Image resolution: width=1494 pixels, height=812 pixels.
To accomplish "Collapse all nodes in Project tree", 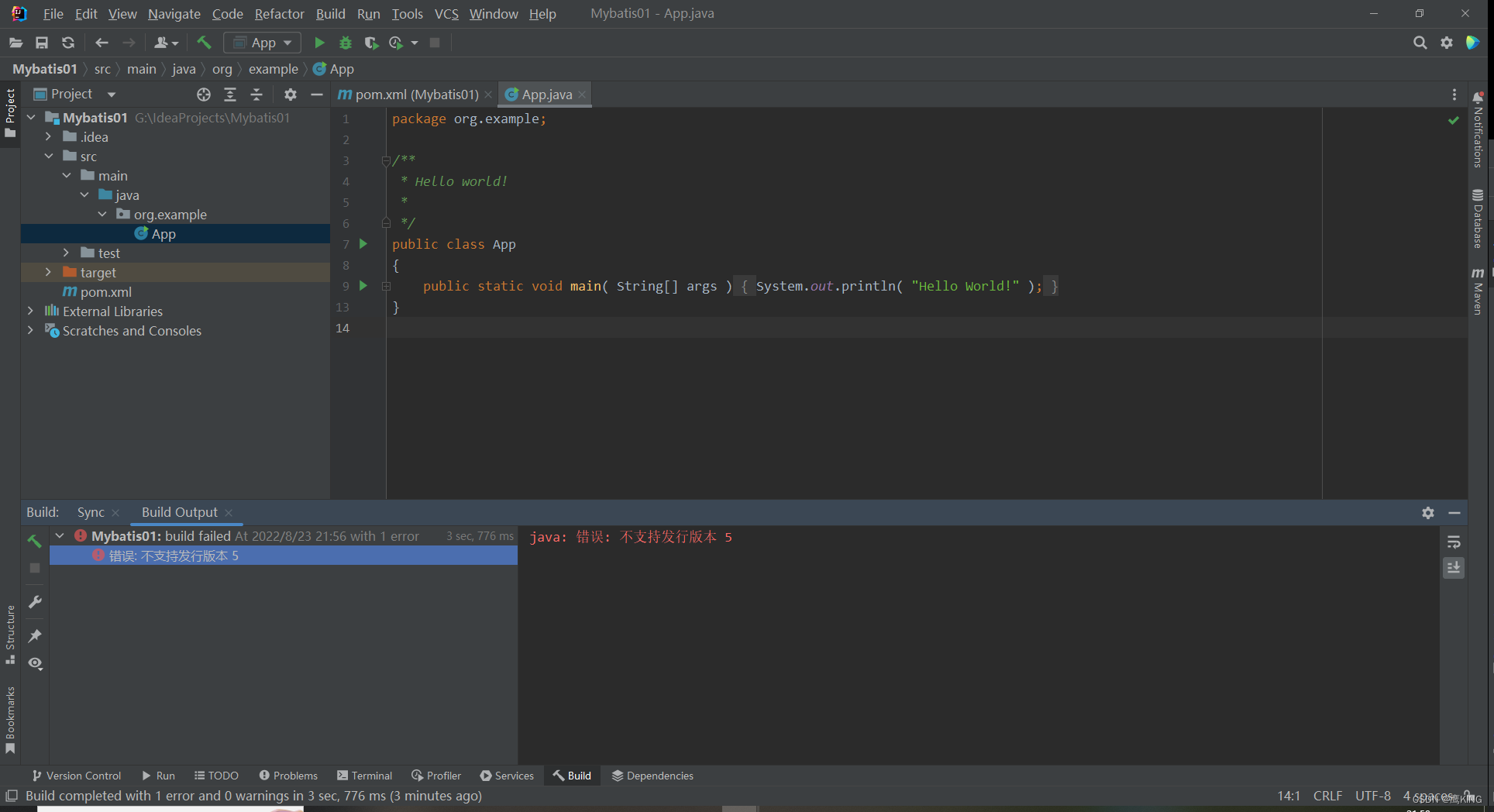I will (x=256, y=94).
